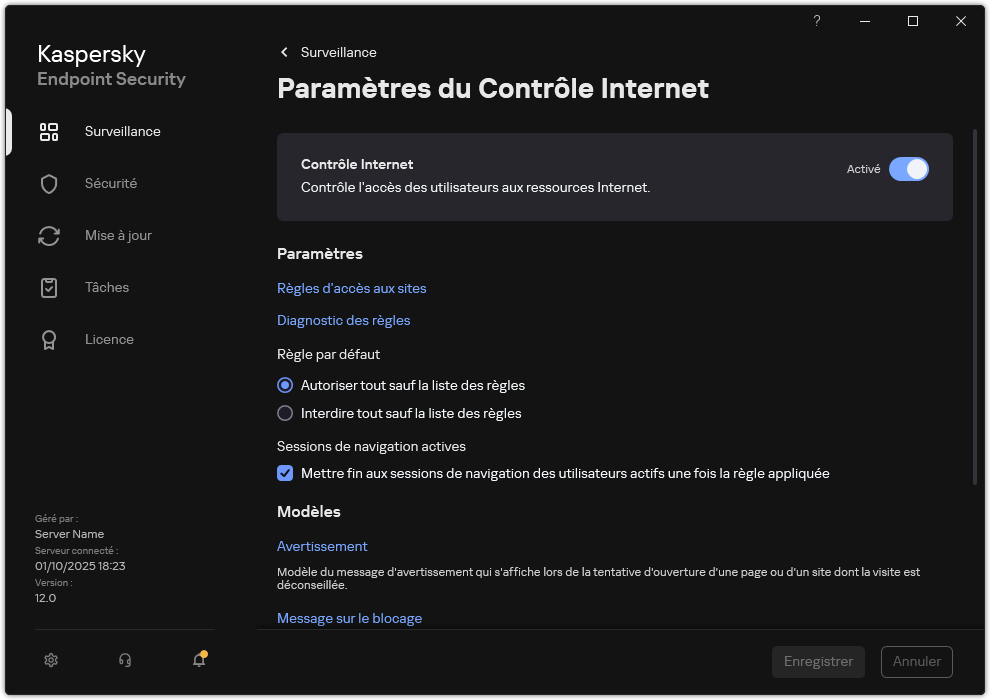Screen dimensions: 990x700
Task: Select the Surveillance sidebar icon
Action: (49, 131)
